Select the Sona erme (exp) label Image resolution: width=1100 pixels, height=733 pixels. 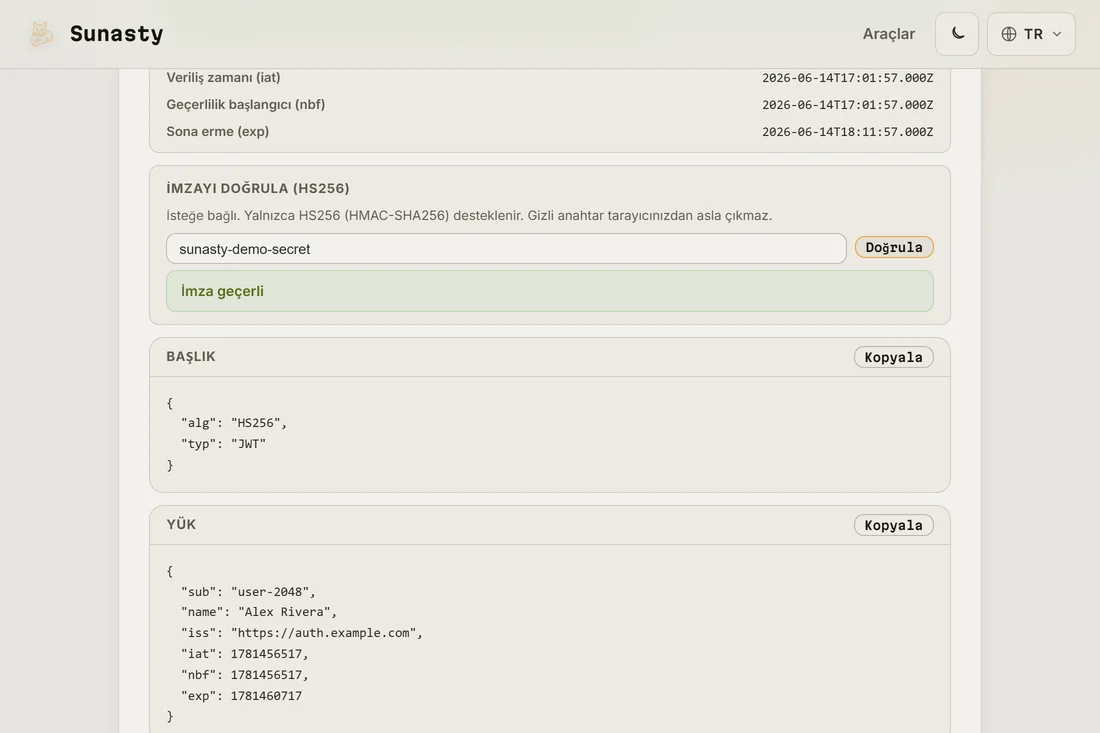click(x=217, y=131)
